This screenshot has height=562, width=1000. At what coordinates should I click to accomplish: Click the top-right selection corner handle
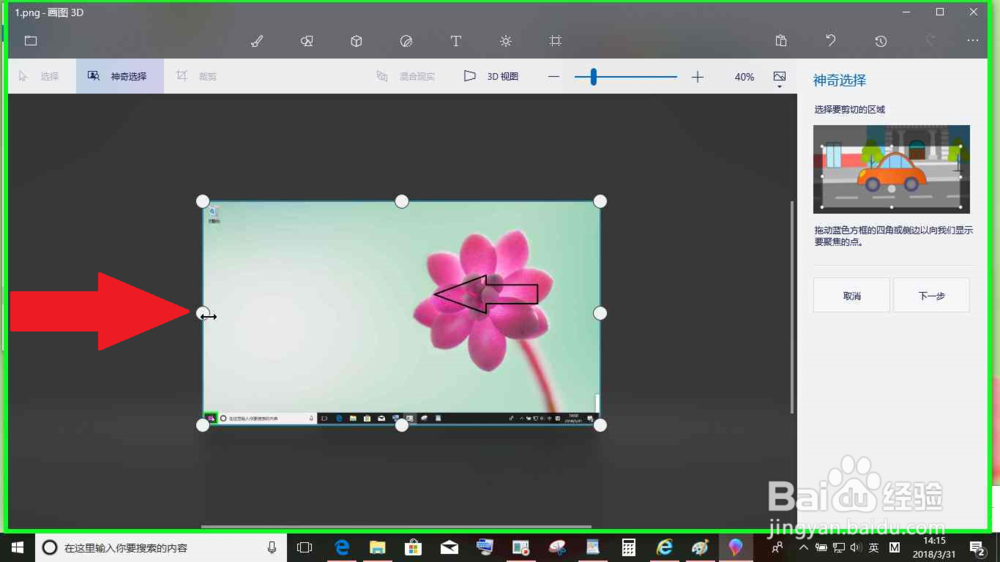pyautogui.click(x=600, y=202)
